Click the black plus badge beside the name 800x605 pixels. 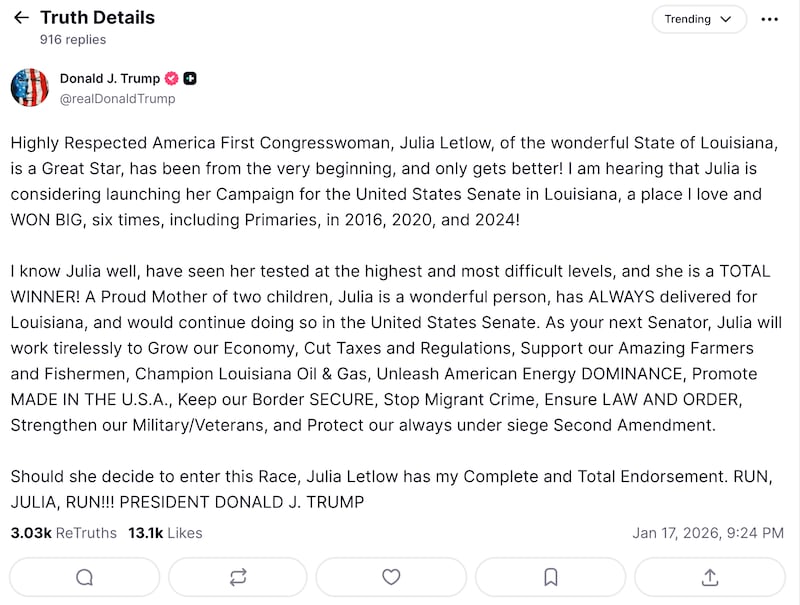tap(190, 78)
